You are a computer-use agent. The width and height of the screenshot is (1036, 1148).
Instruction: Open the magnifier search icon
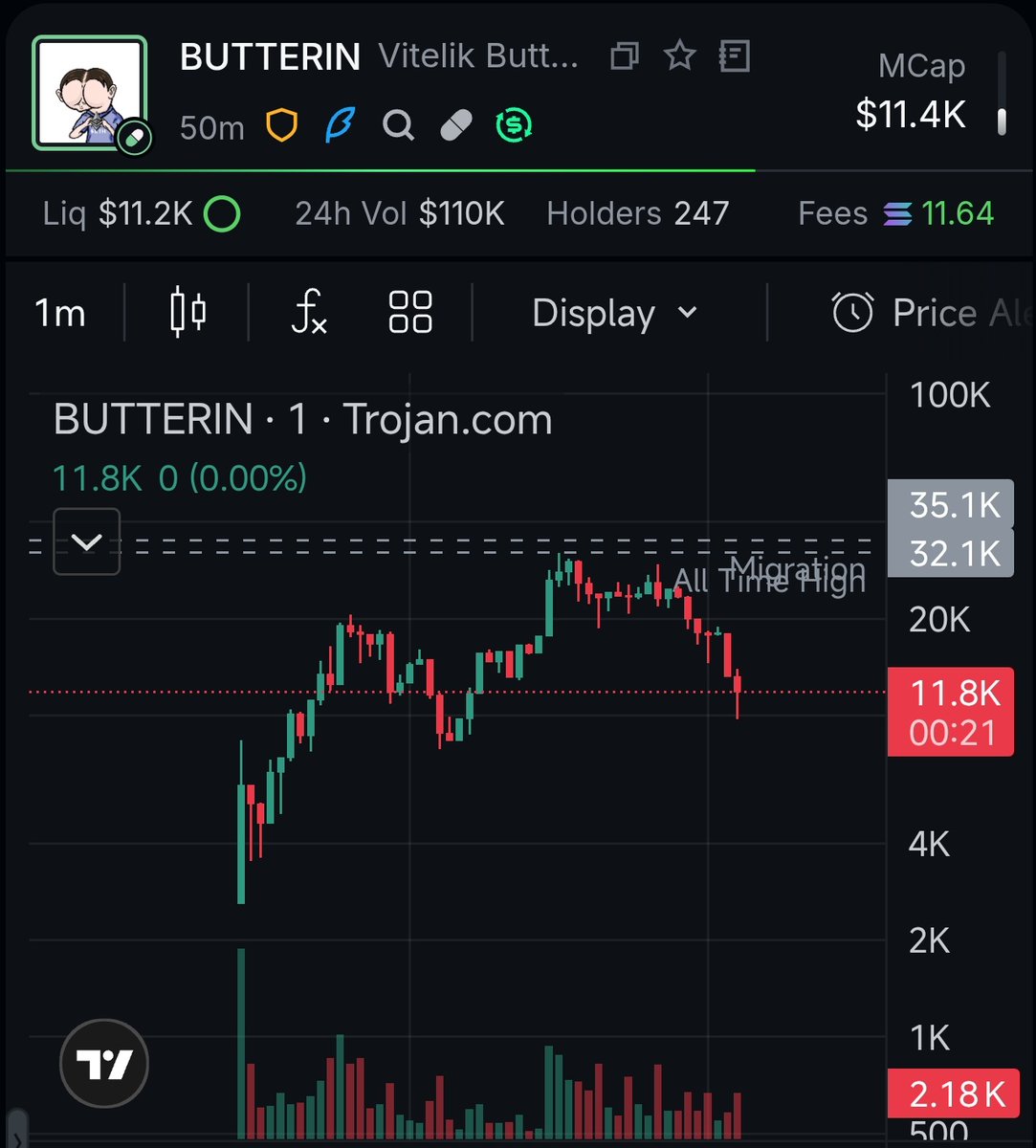398,124
